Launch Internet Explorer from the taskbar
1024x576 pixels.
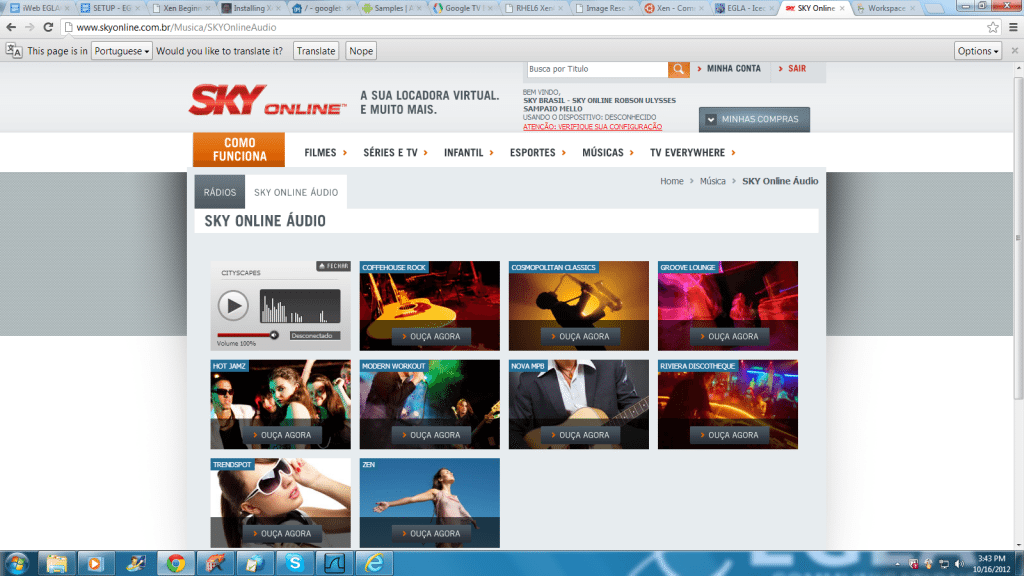pyautogui.click(x=373, y=563)
